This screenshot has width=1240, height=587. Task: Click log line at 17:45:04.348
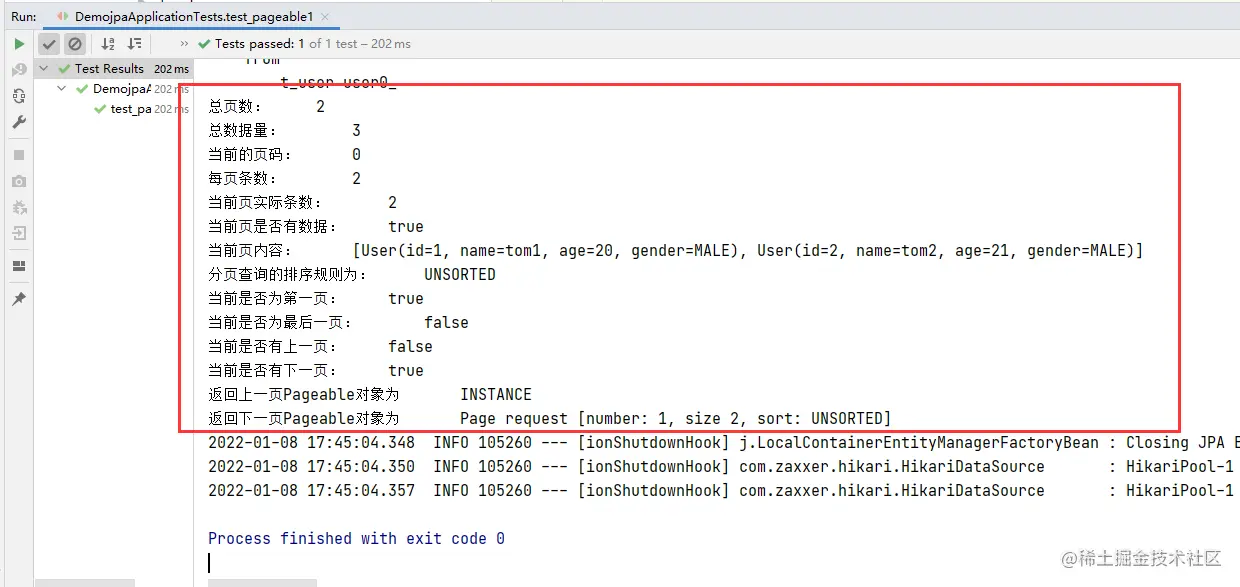[724, 443]
